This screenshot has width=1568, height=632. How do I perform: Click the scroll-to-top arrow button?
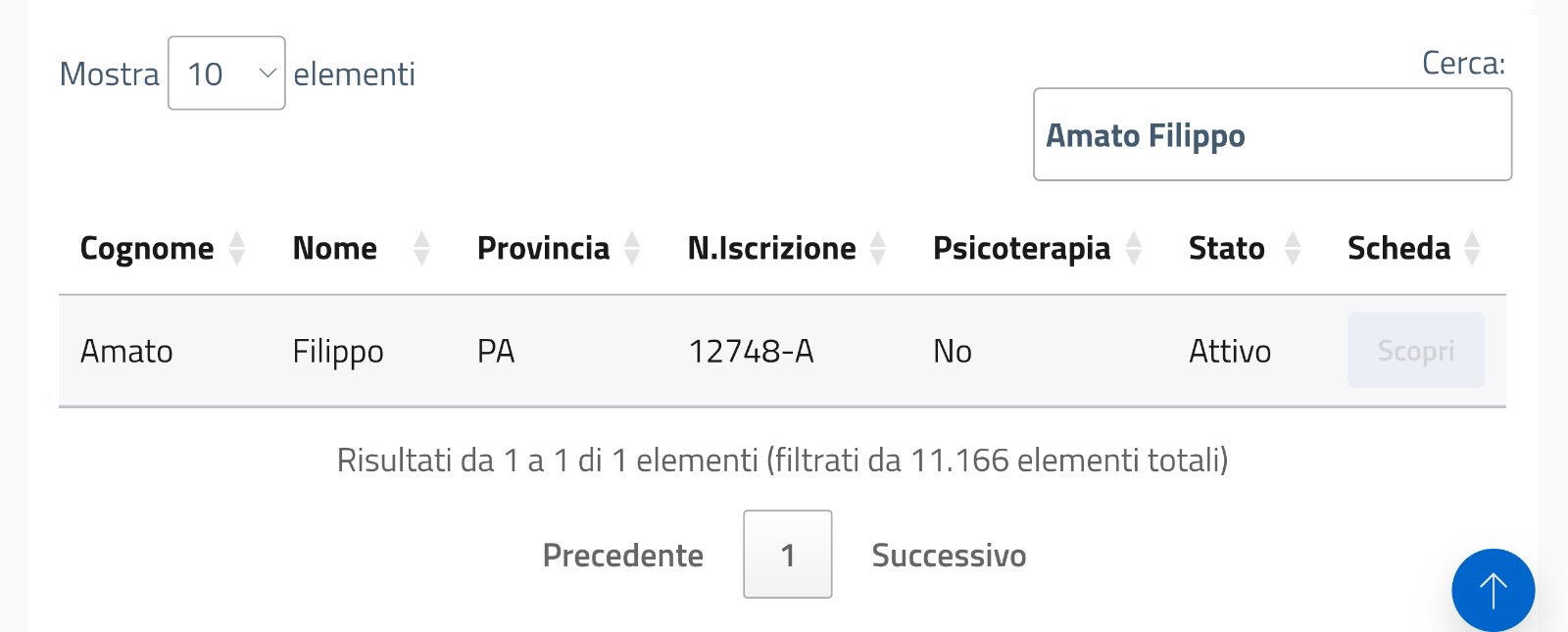[x=1493, y=590]
